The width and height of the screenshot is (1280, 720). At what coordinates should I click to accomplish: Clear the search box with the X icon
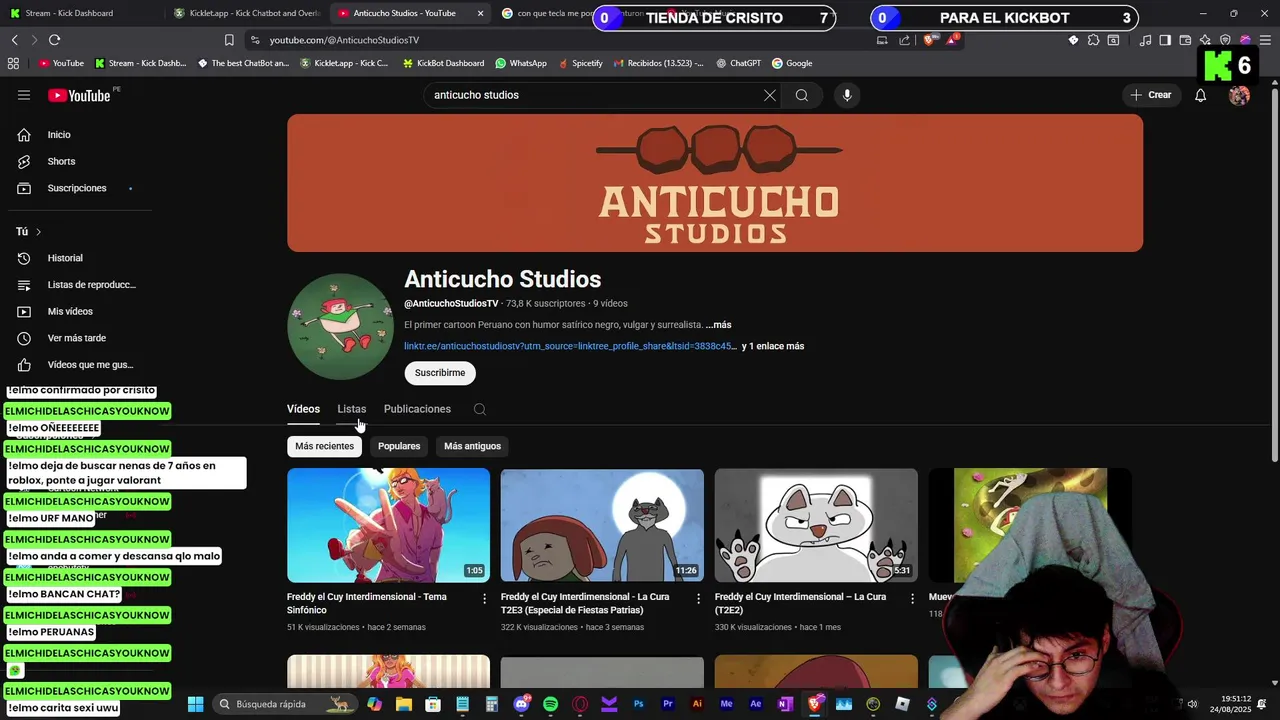tap(770, 95)
